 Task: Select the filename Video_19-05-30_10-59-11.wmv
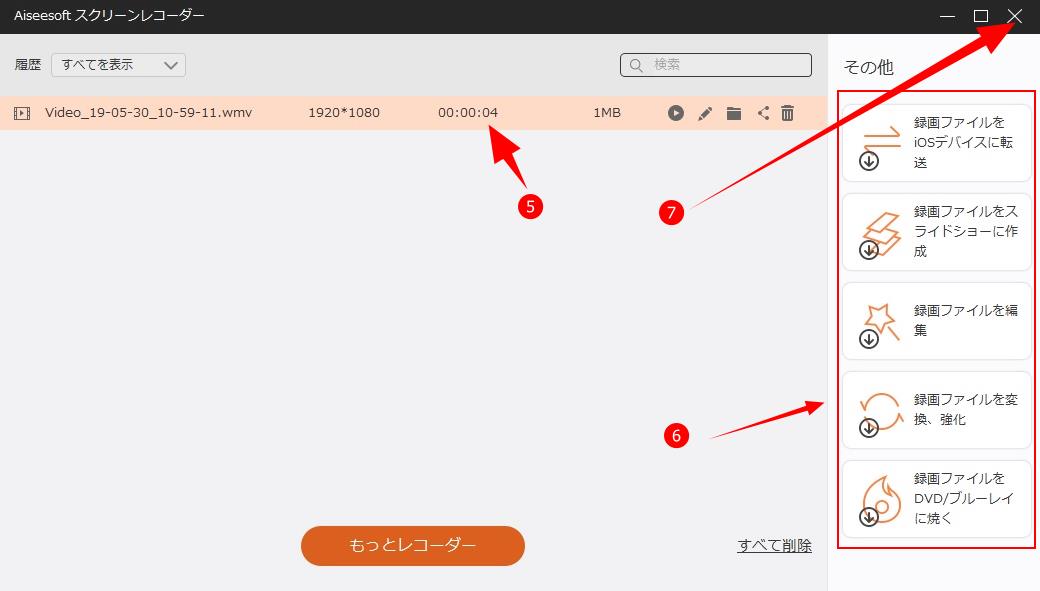click(x=149, y=113)
